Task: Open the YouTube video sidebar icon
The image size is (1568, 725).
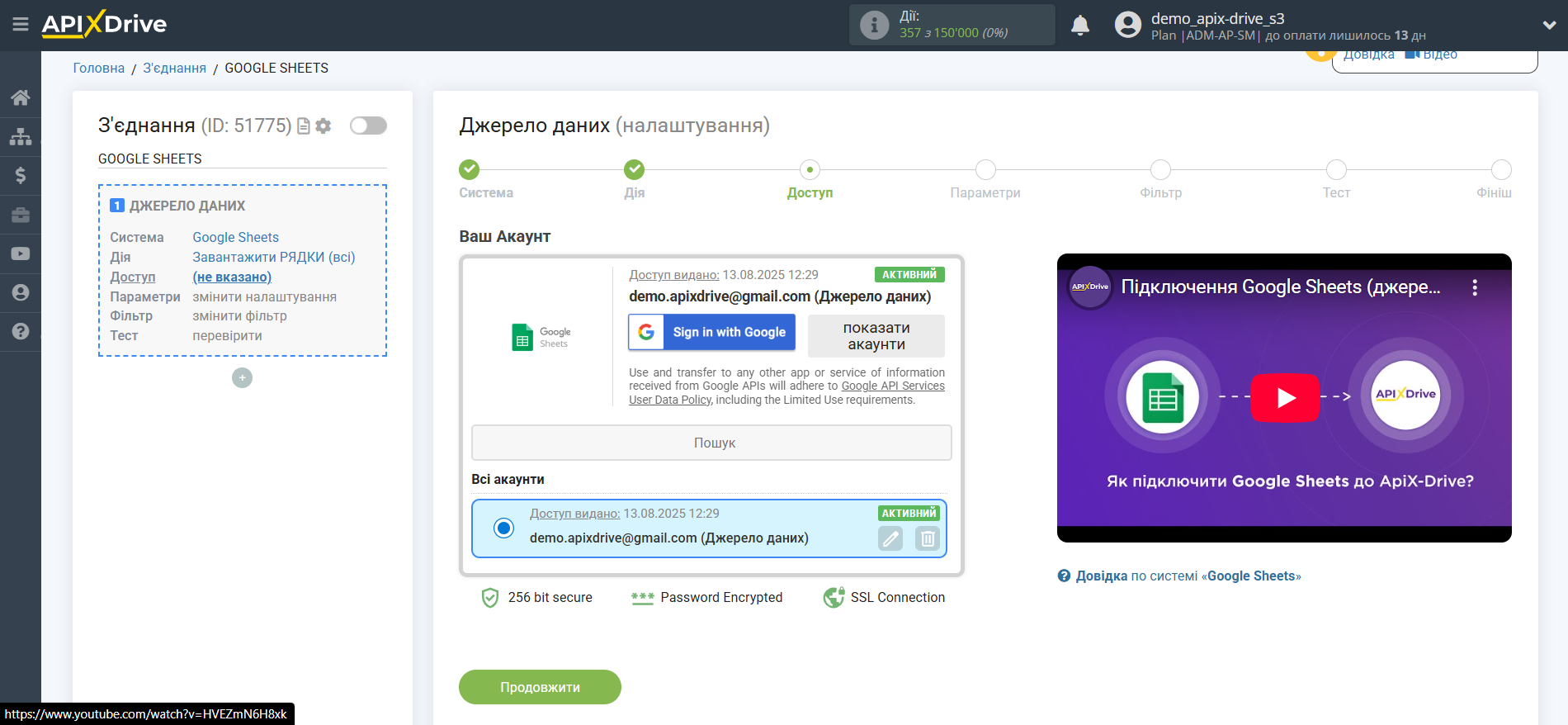Action: click(x=21, y=254)
